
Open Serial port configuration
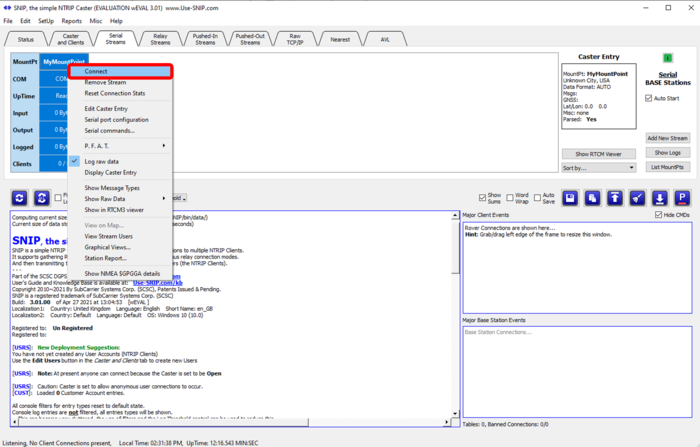coord(117,120)
